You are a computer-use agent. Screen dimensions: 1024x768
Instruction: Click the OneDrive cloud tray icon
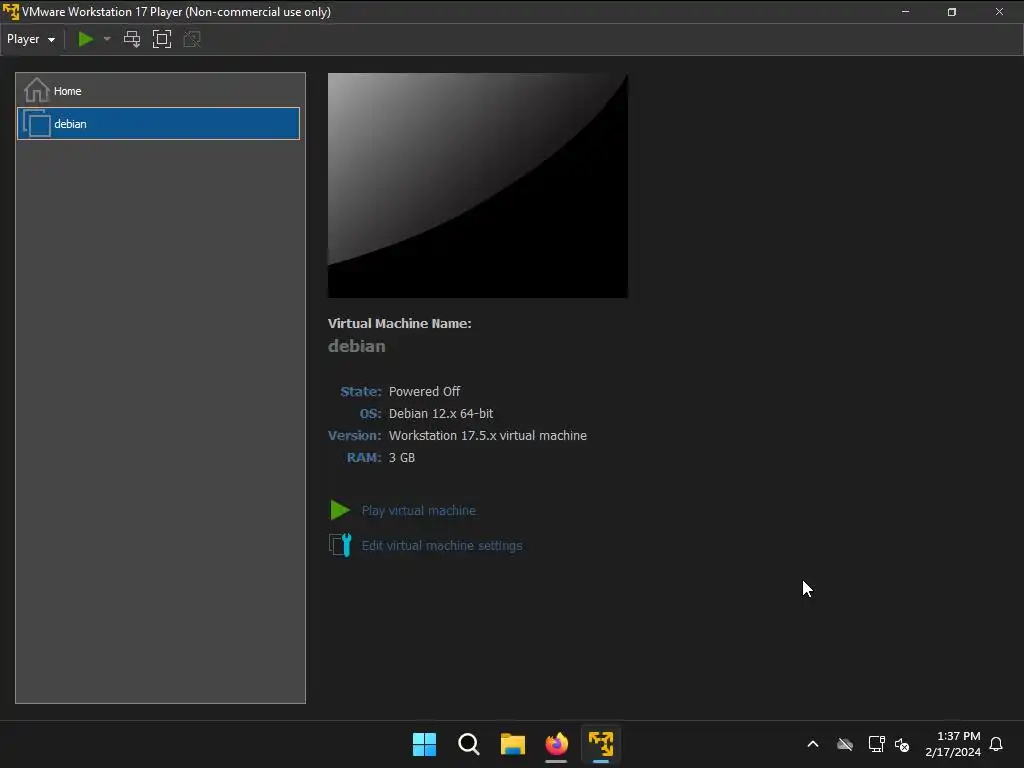(845, 744)
